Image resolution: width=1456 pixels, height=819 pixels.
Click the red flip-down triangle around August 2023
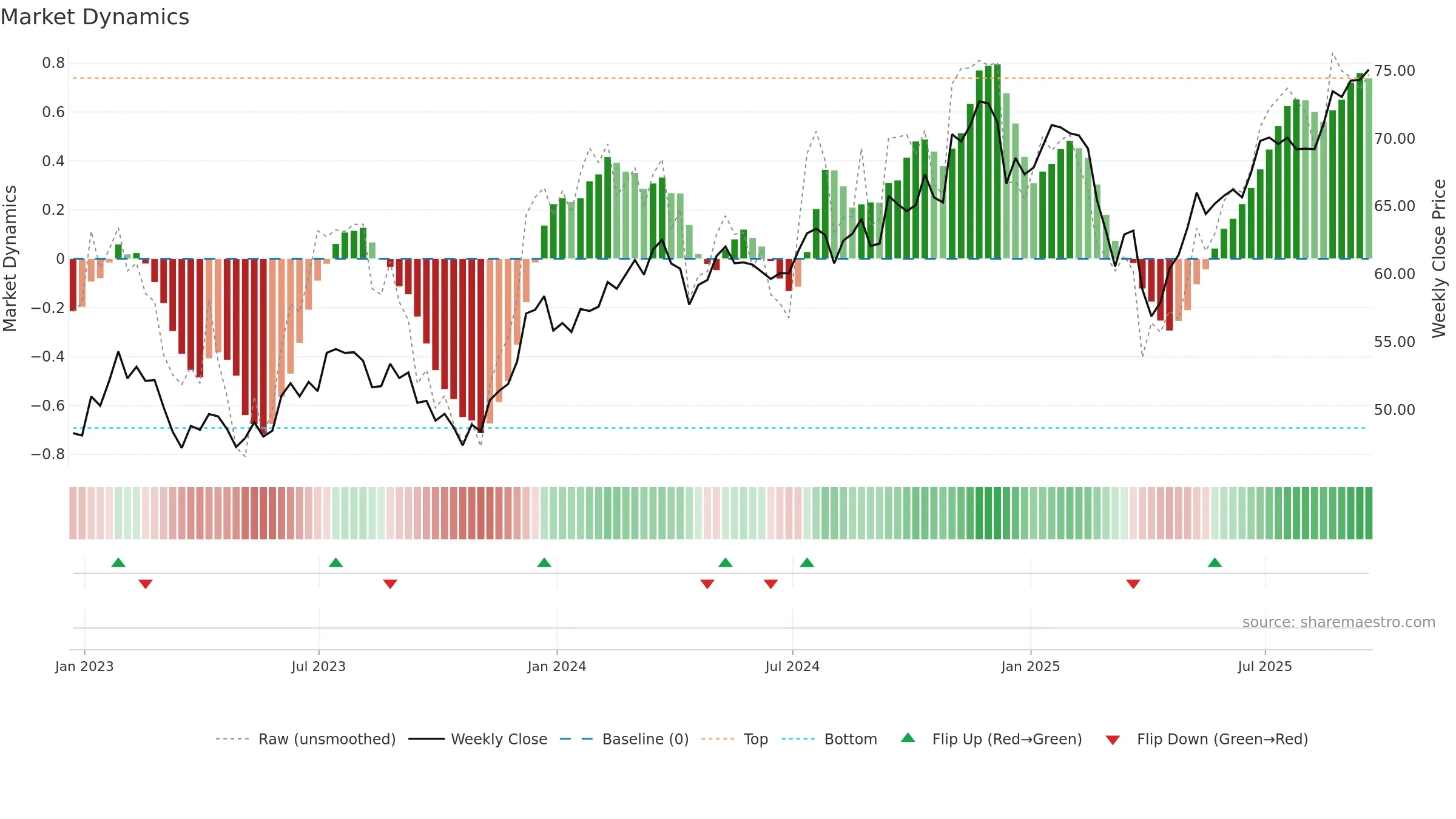click(x=390, y=584)
